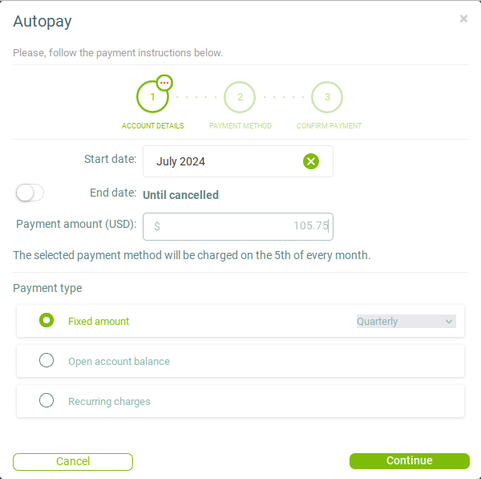Toggle the End date switch
Screen dimensions: 481x479
pos(29,193)
